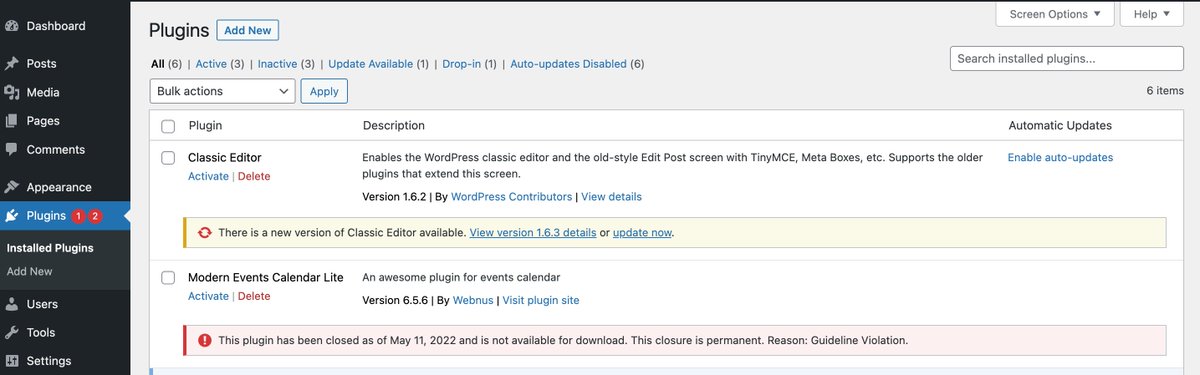Click the Users person icon

click(12, 304)
